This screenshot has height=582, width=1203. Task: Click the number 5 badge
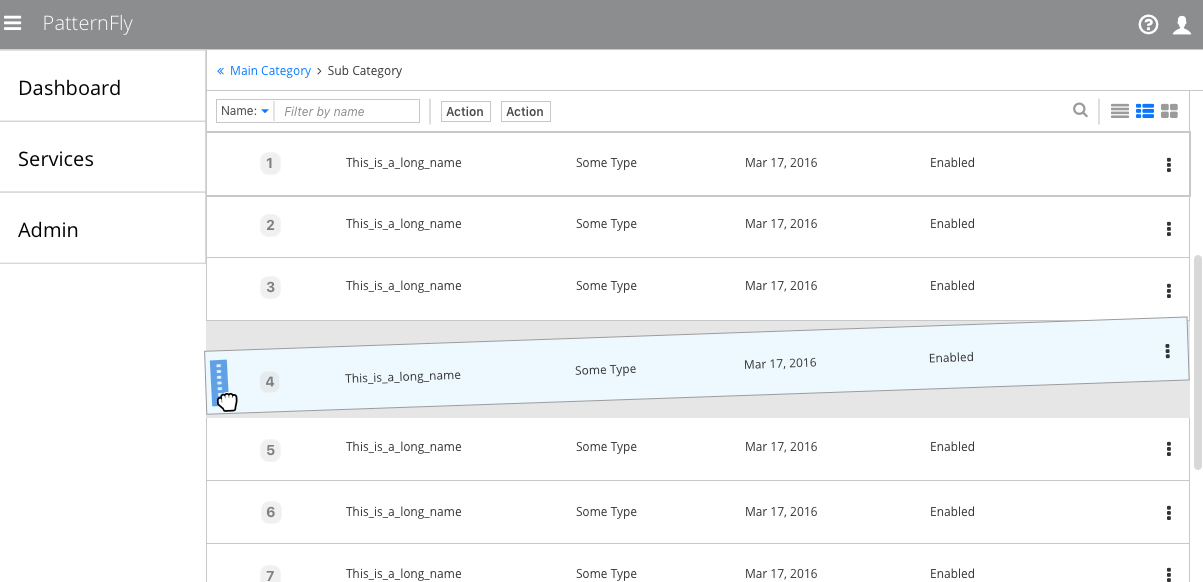[x=270, y=450]
